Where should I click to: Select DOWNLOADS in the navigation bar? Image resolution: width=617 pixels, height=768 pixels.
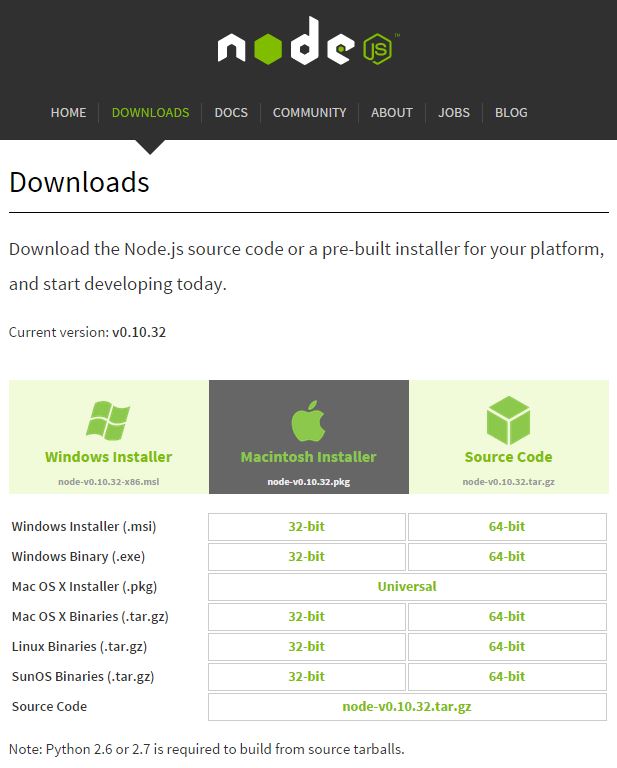(150, 113)
